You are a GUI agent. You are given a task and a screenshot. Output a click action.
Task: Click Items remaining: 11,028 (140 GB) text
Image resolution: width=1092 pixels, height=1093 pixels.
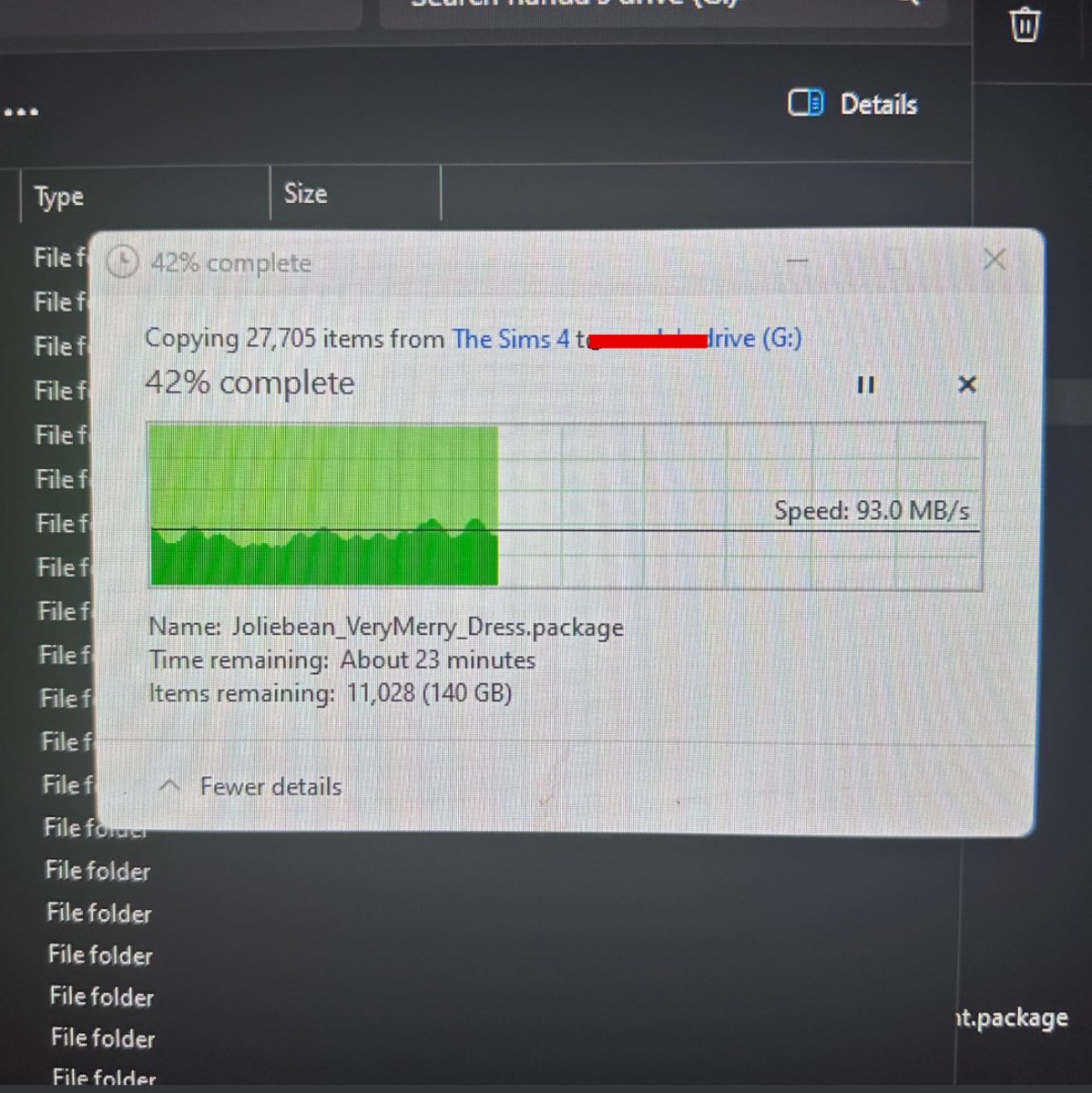click(331, 693)
